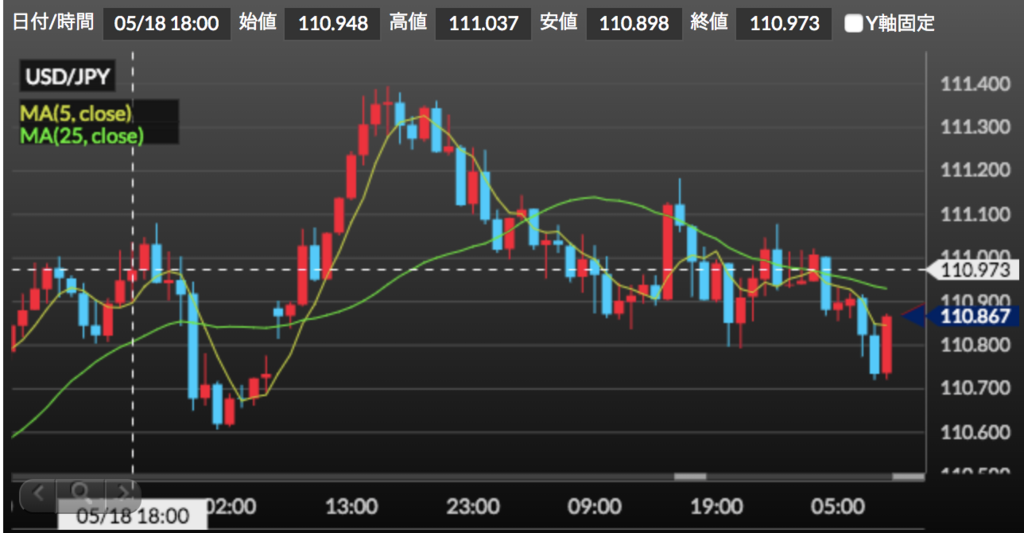Click the 始値 label

(257, 22)
